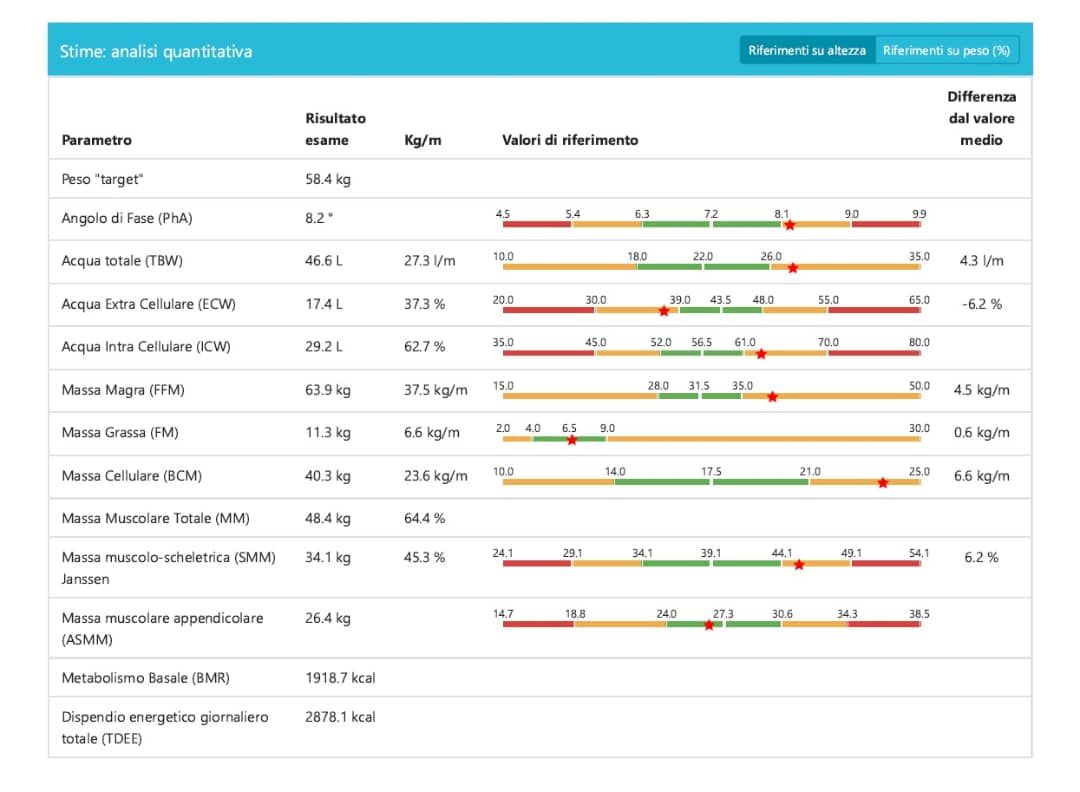Click the Risultato esame column header
The height and width of the screenshot is (792, 1080).
coord(335,129)
